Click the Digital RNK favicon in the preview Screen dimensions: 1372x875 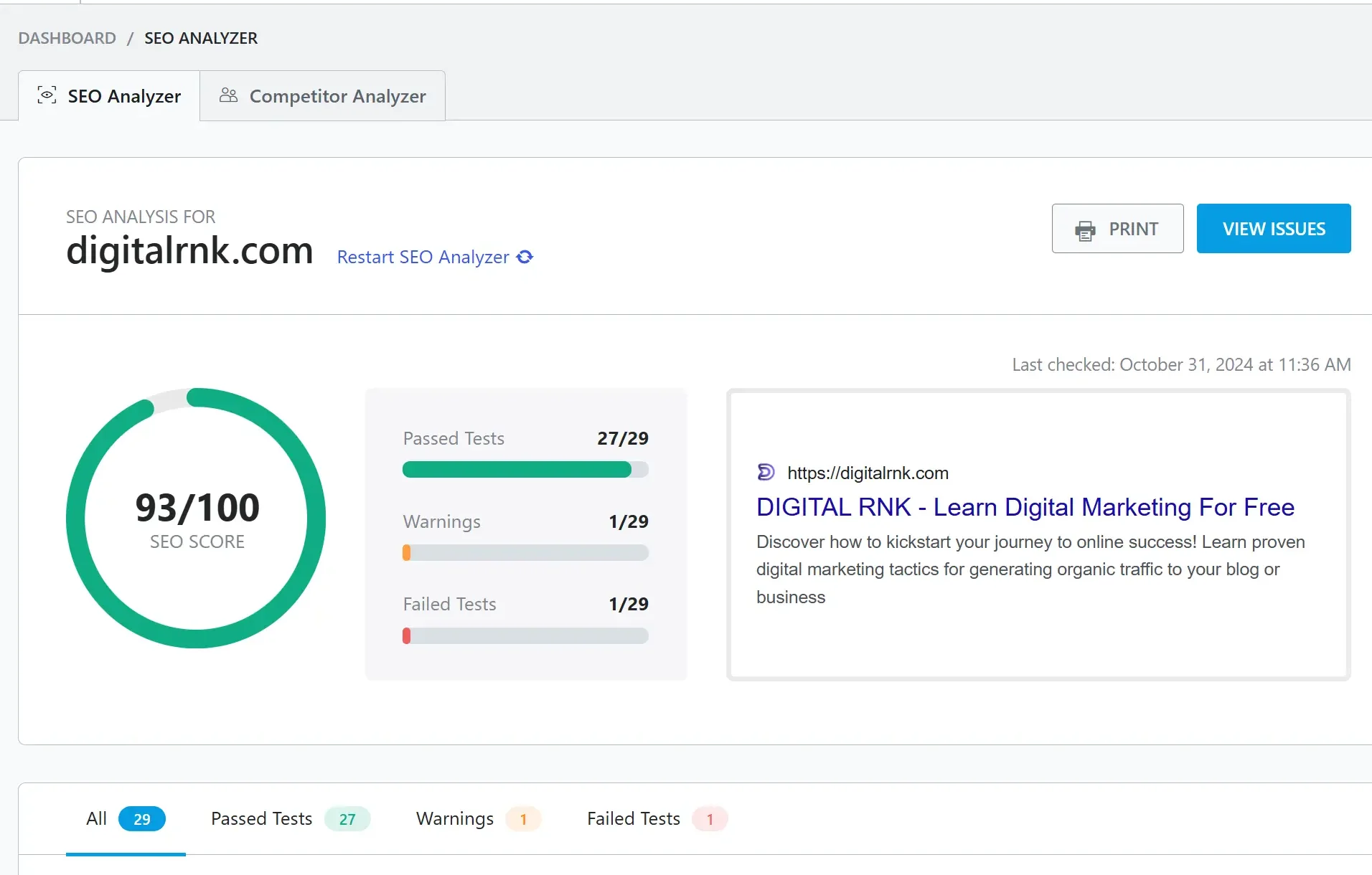coord(766,472)
